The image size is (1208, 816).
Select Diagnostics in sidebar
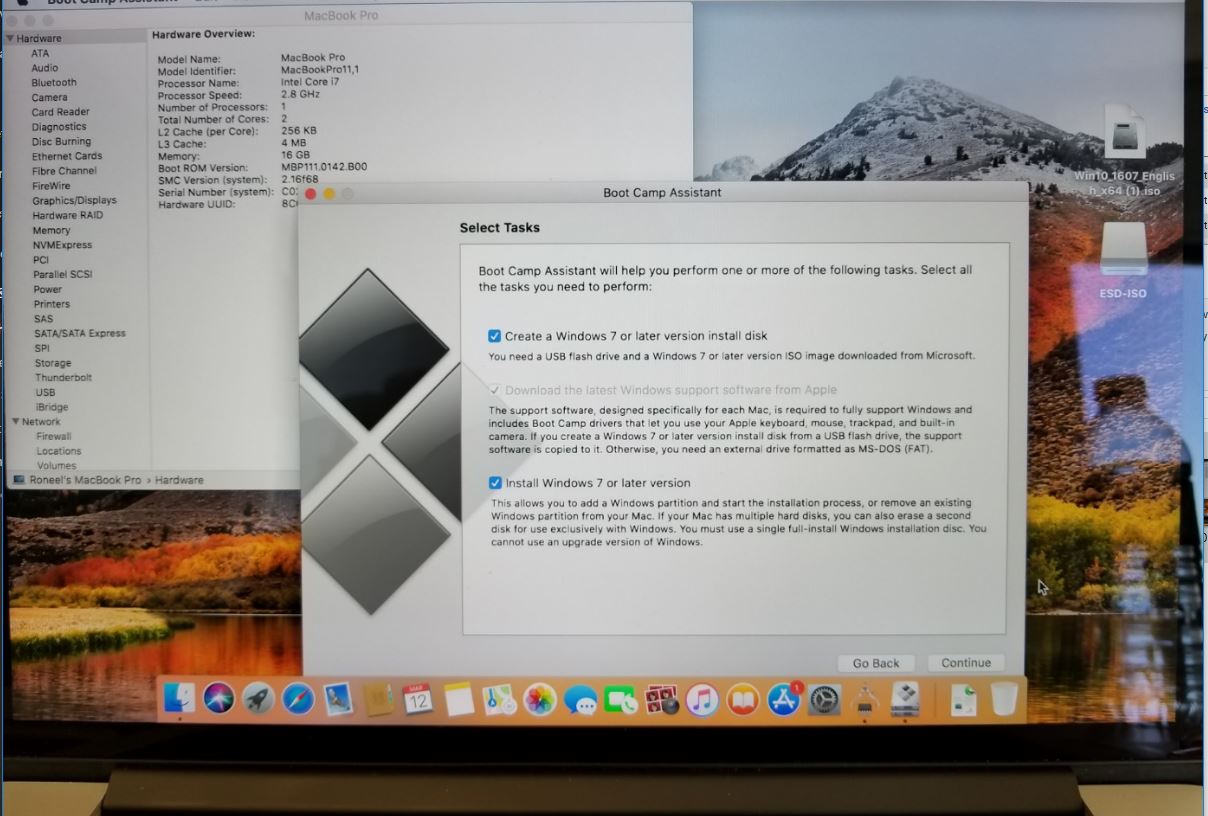[x=59, y=127]
